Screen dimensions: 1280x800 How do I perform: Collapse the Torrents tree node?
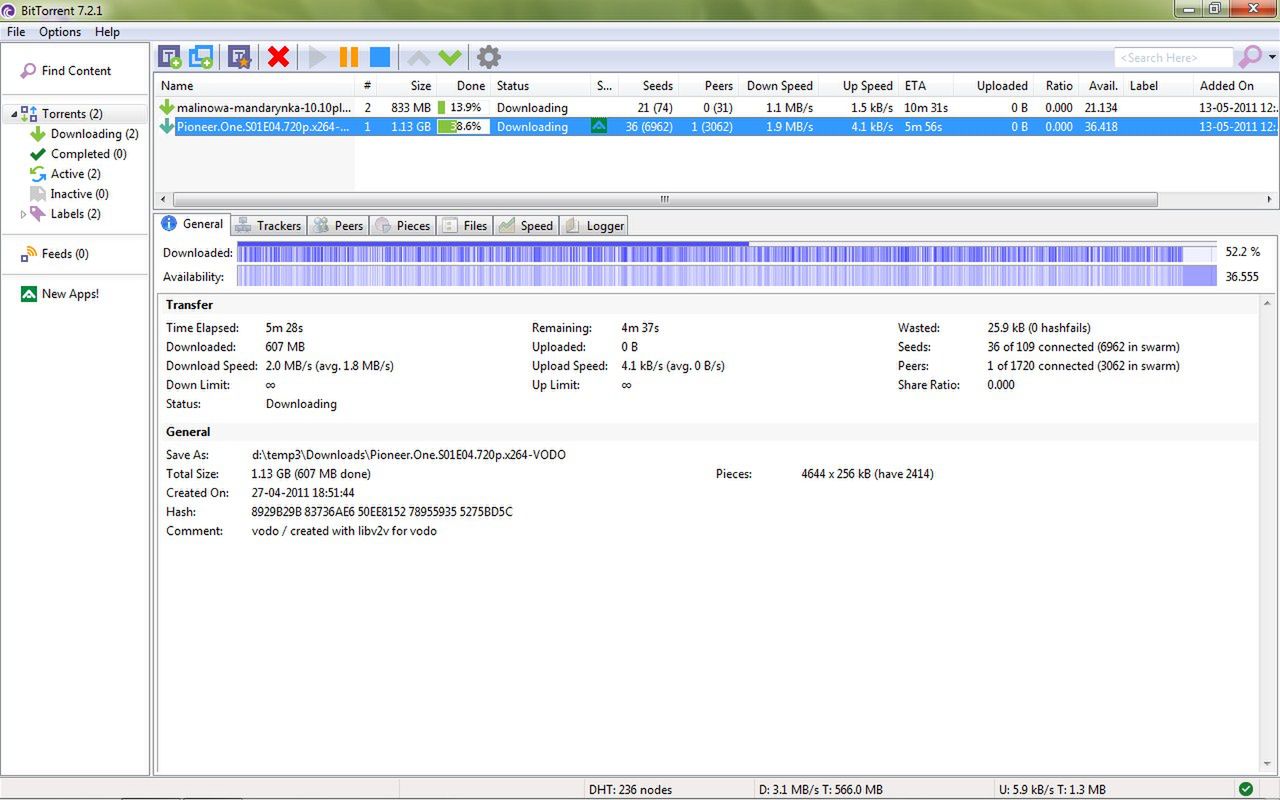[13, 114]
